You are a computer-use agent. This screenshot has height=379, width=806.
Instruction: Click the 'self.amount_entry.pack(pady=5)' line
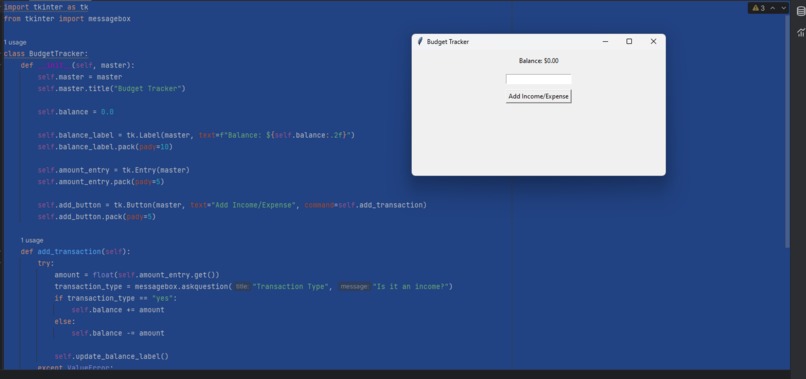(101, 182)
